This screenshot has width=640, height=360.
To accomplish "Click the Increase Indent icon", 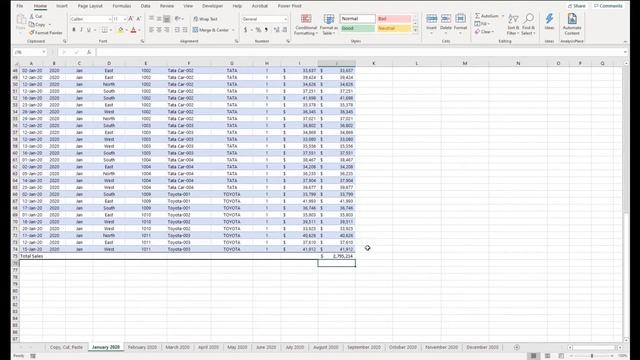I will 185,30.
